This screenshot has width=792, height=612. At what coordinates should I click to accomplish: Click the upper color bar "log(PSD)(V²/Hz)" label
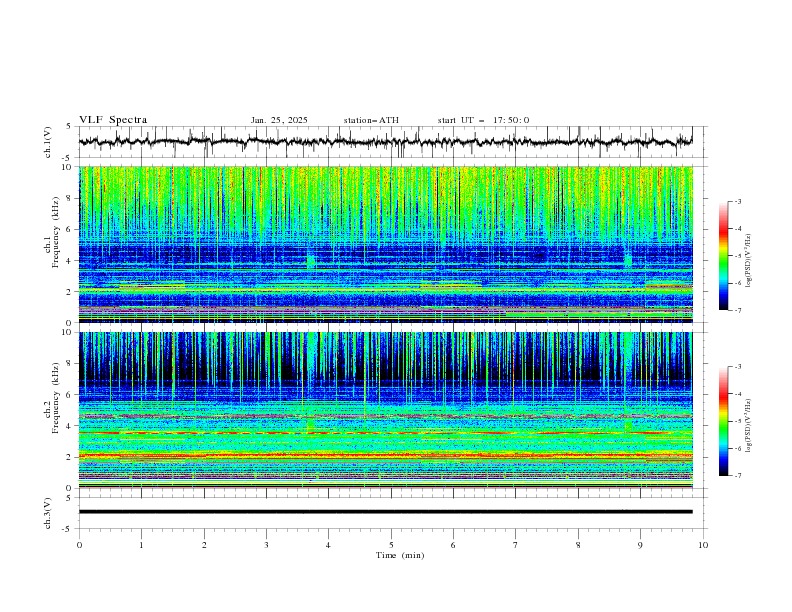pos(749,261)
